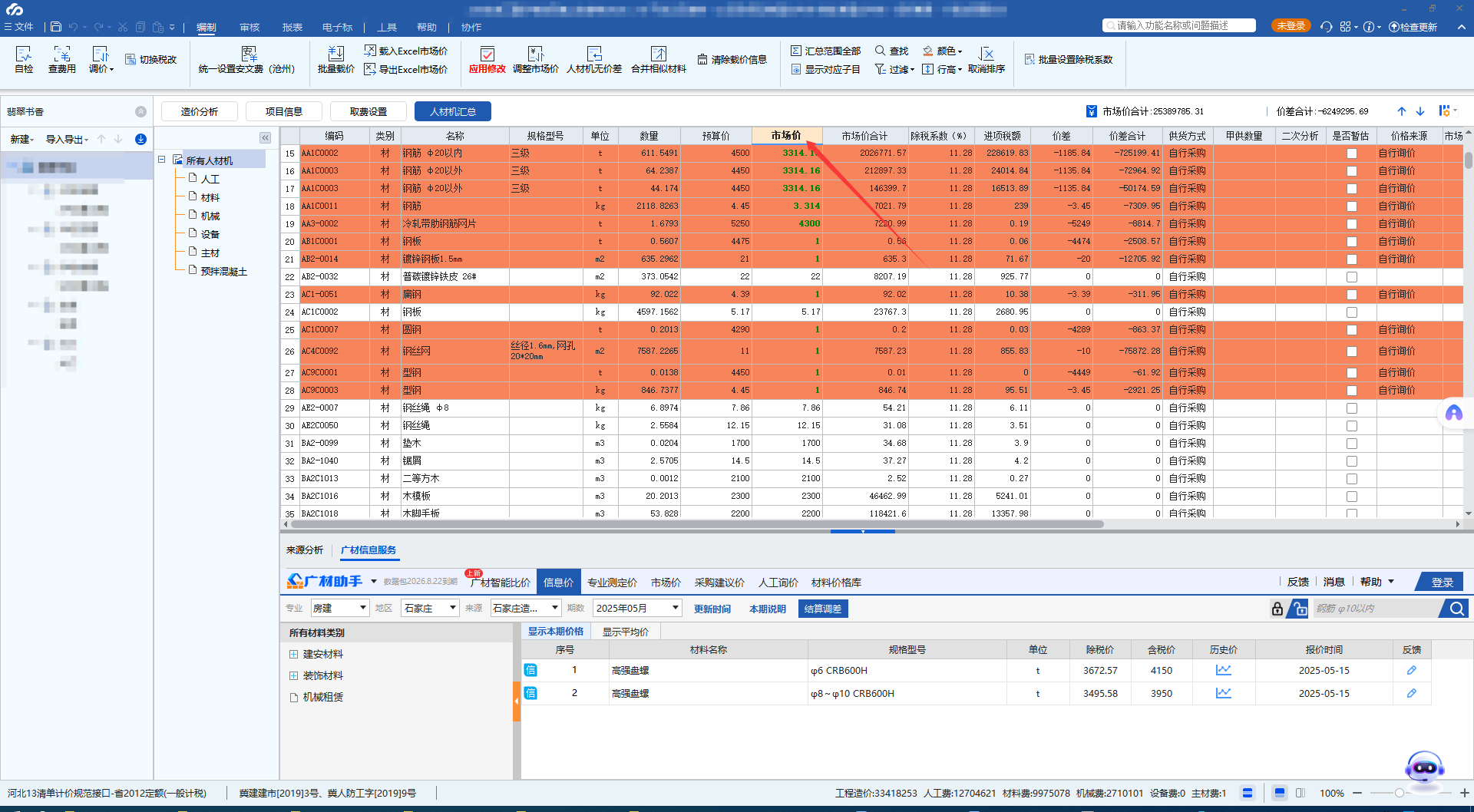The height and width of the screenshot is (812, 1474).
Task: Check 是否暂估 for row AA3-0002
Action: [x=1352, y=224]
